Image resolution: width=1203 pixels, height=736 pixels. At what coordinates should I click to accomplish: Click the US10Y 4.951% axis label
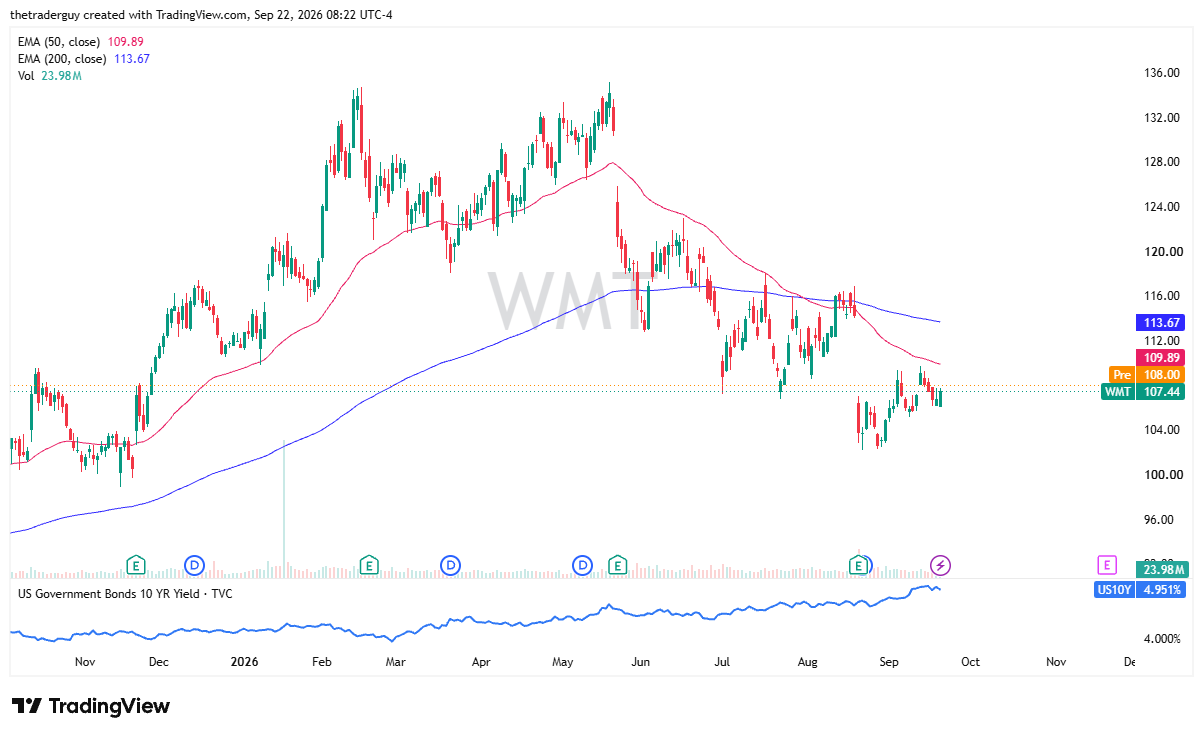tap(1141, 590)
